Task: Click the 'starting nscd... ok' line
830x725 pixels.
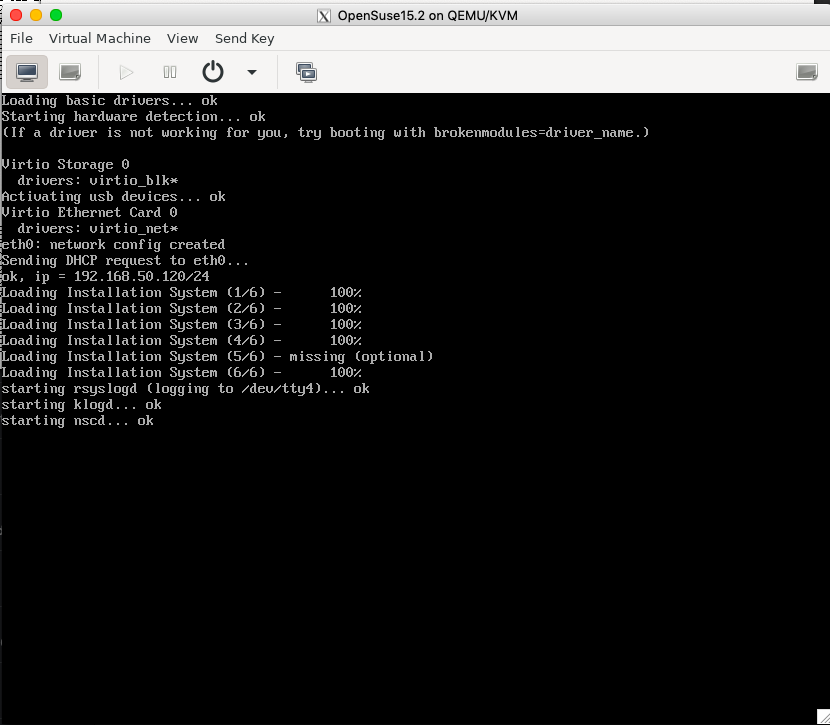Action: 77,421
